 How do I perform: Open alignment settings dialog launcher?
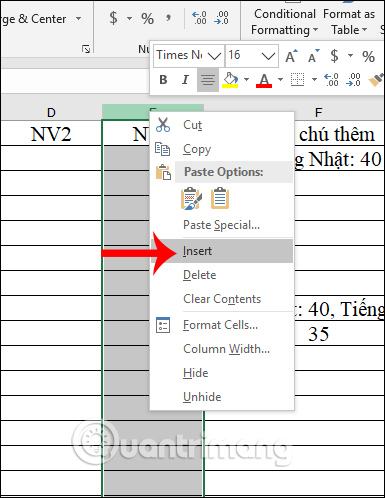coord(86,49)
